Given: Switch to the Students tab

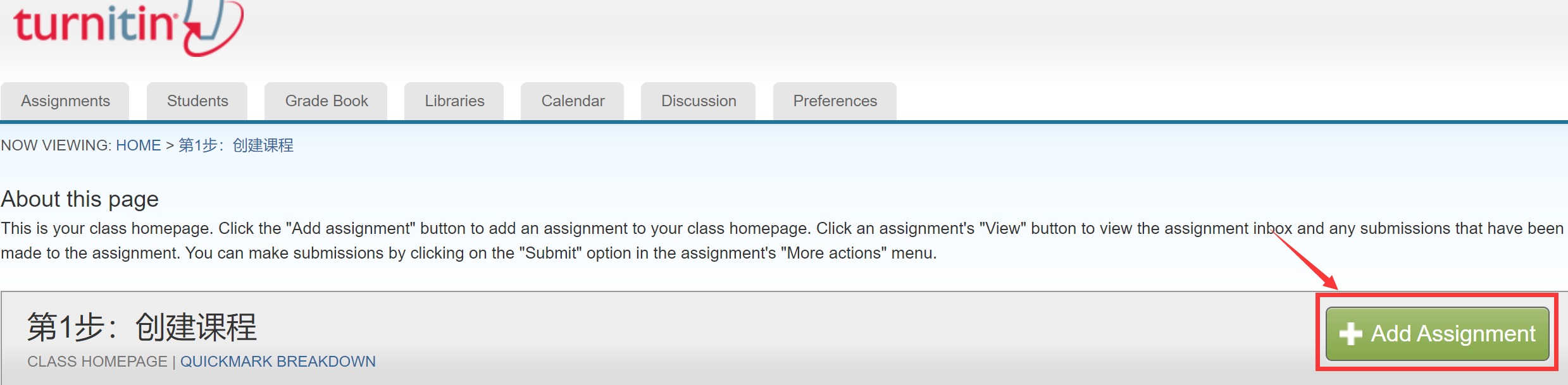Looking at the screenshot, I should [x=197, y=101].
